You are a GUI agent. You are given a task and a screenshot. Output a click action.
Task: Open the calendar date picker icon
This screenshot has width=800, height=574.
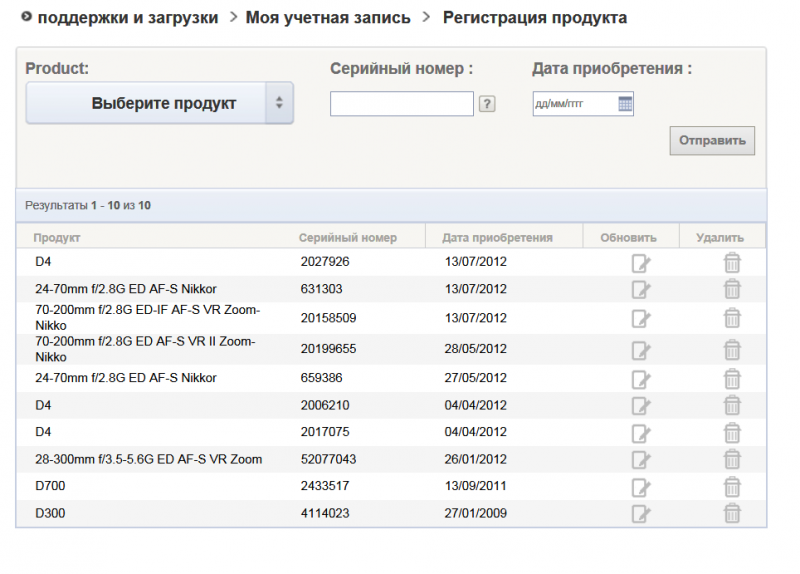[x=625, y=104]
